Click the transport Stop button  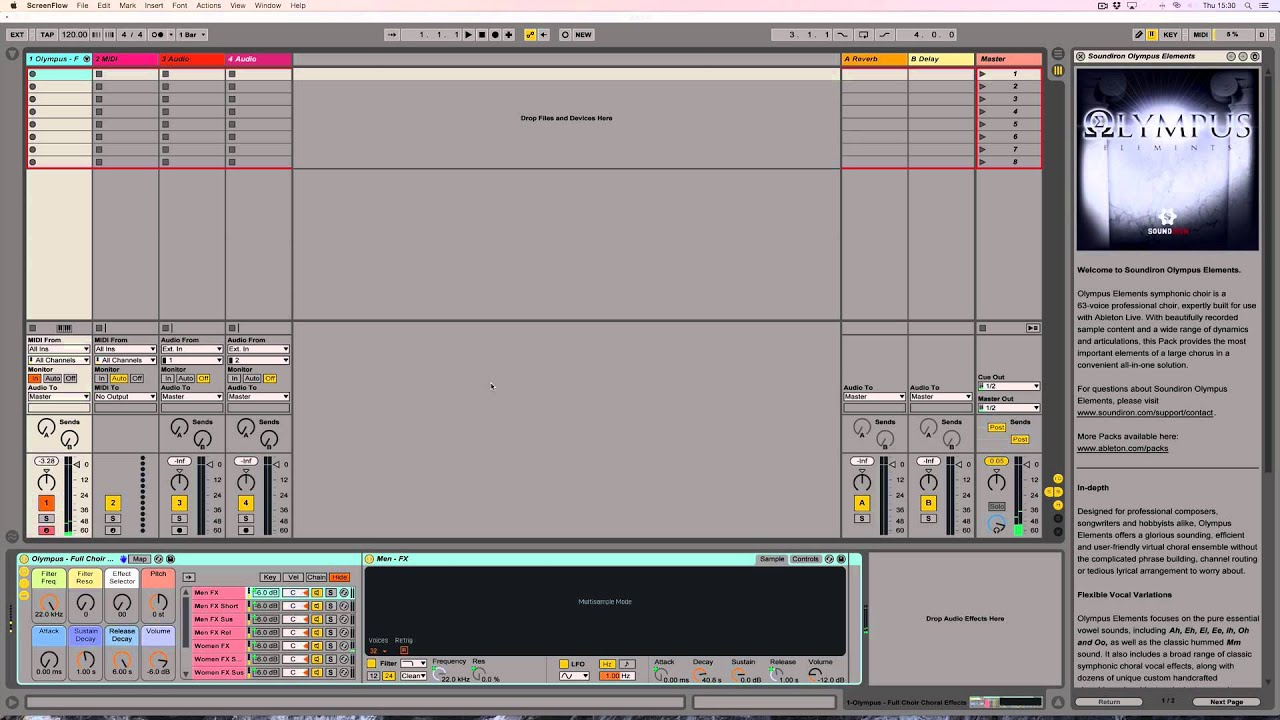(x=481, y=34)
